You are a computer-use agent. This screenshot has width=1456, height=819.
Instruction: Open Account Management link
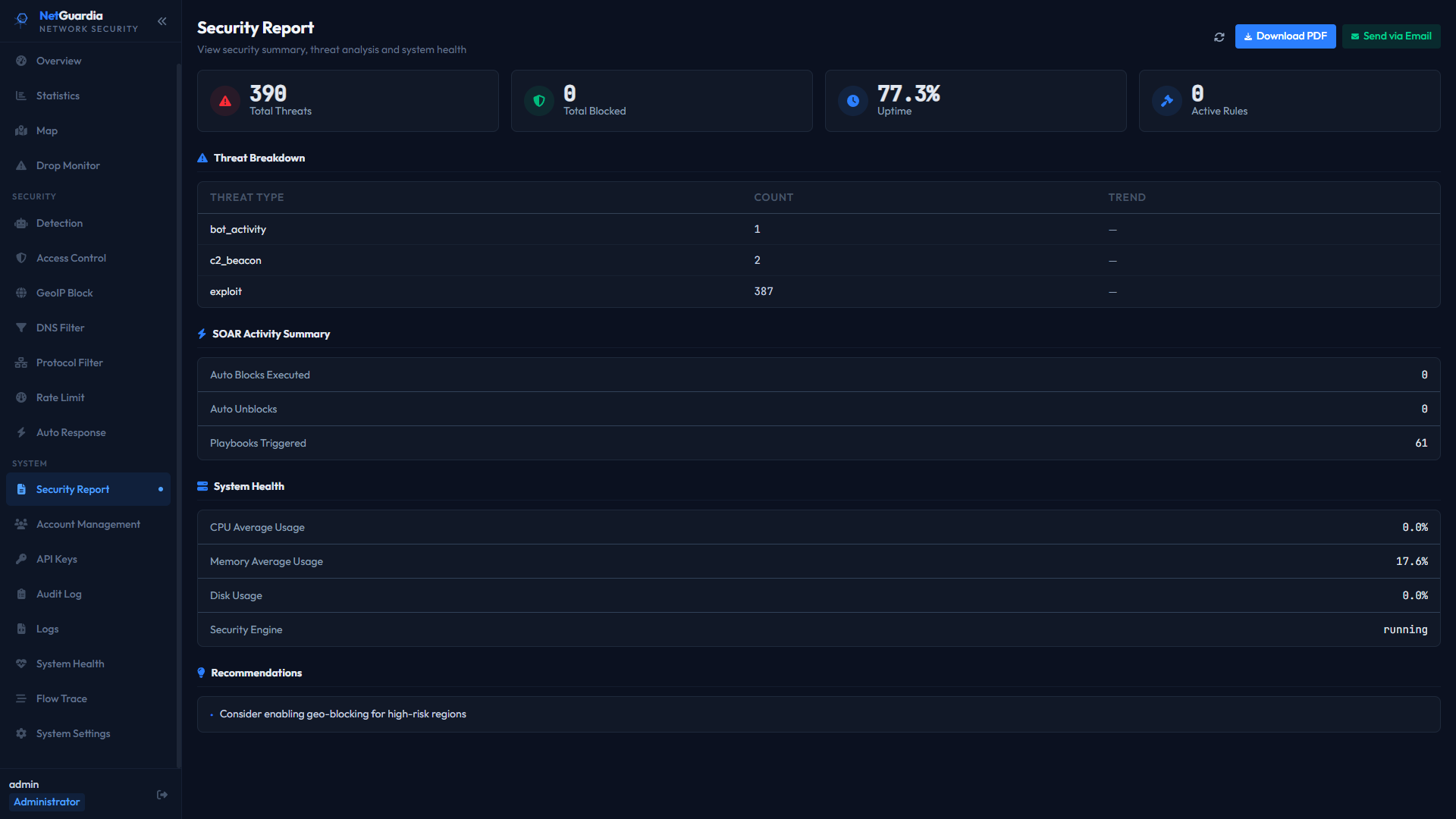click(x=88, y=524)
